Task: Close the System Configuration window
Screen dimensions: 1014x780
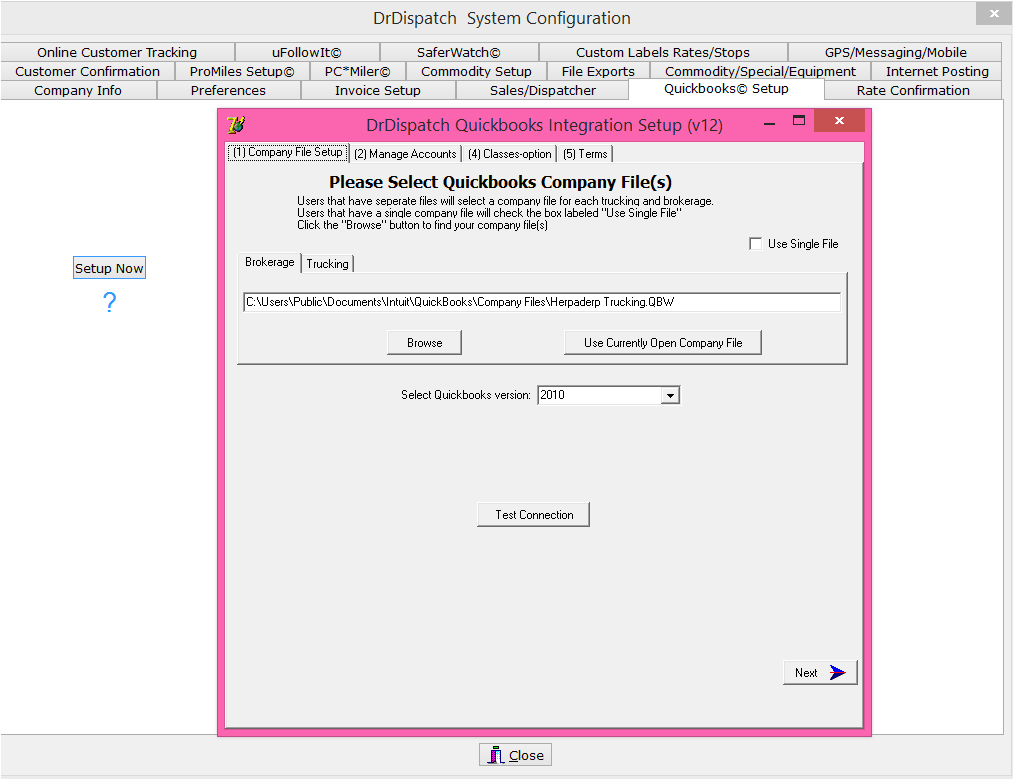Action: [993, 14]
